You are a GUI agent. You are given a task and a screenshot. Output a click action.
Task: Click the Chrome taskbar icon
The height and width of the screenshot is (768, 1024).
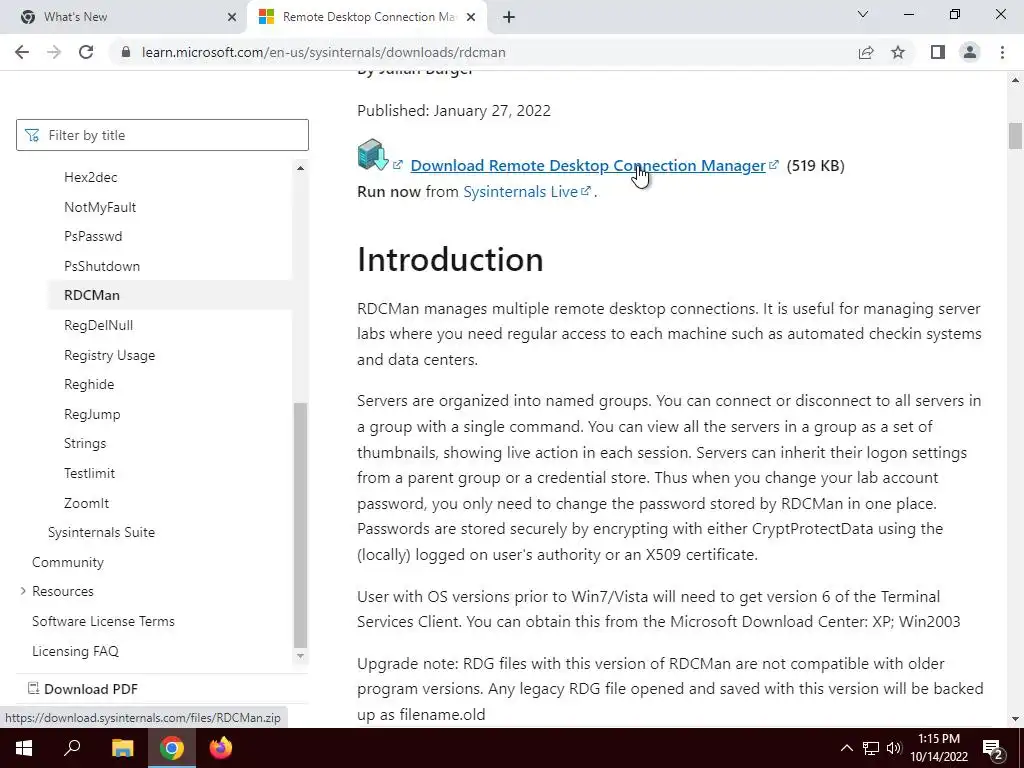click(172, 748)
